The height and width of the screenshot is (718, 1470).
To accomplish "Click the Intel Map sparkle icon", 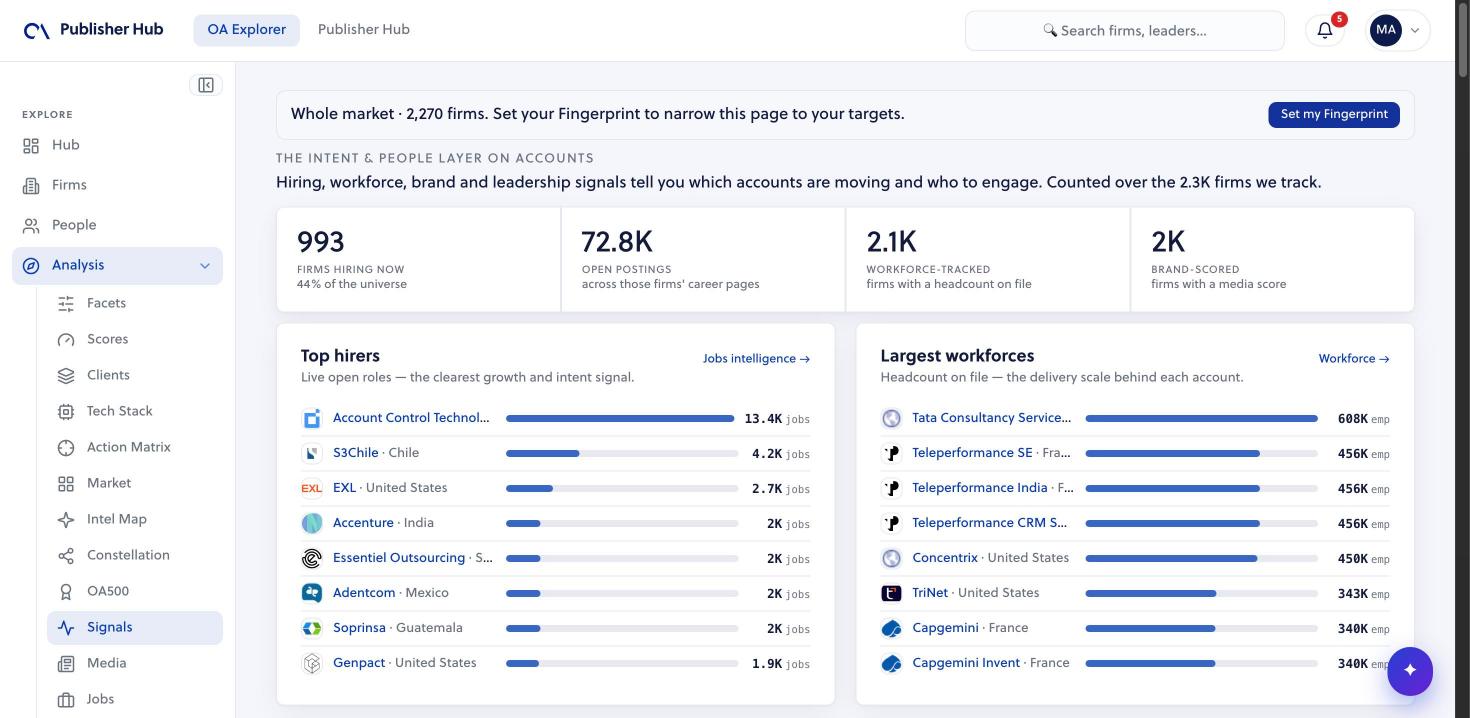I will pyautogui.click(x=66, y=519).
